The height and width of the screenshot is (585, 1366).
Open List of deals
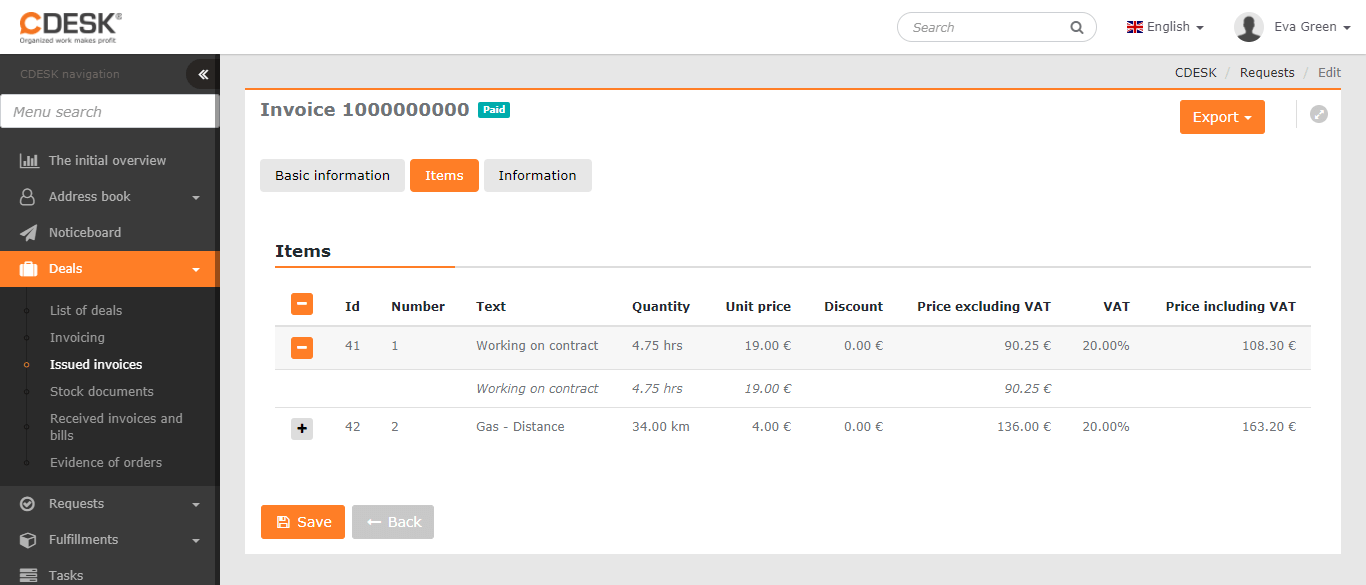pos(86,310)
